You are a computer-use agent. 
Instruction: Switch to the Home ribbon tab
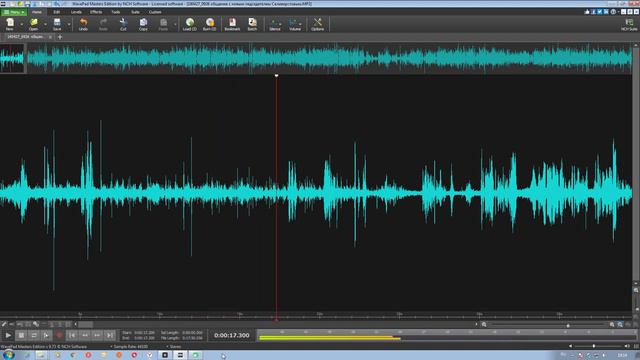point(37,12)
